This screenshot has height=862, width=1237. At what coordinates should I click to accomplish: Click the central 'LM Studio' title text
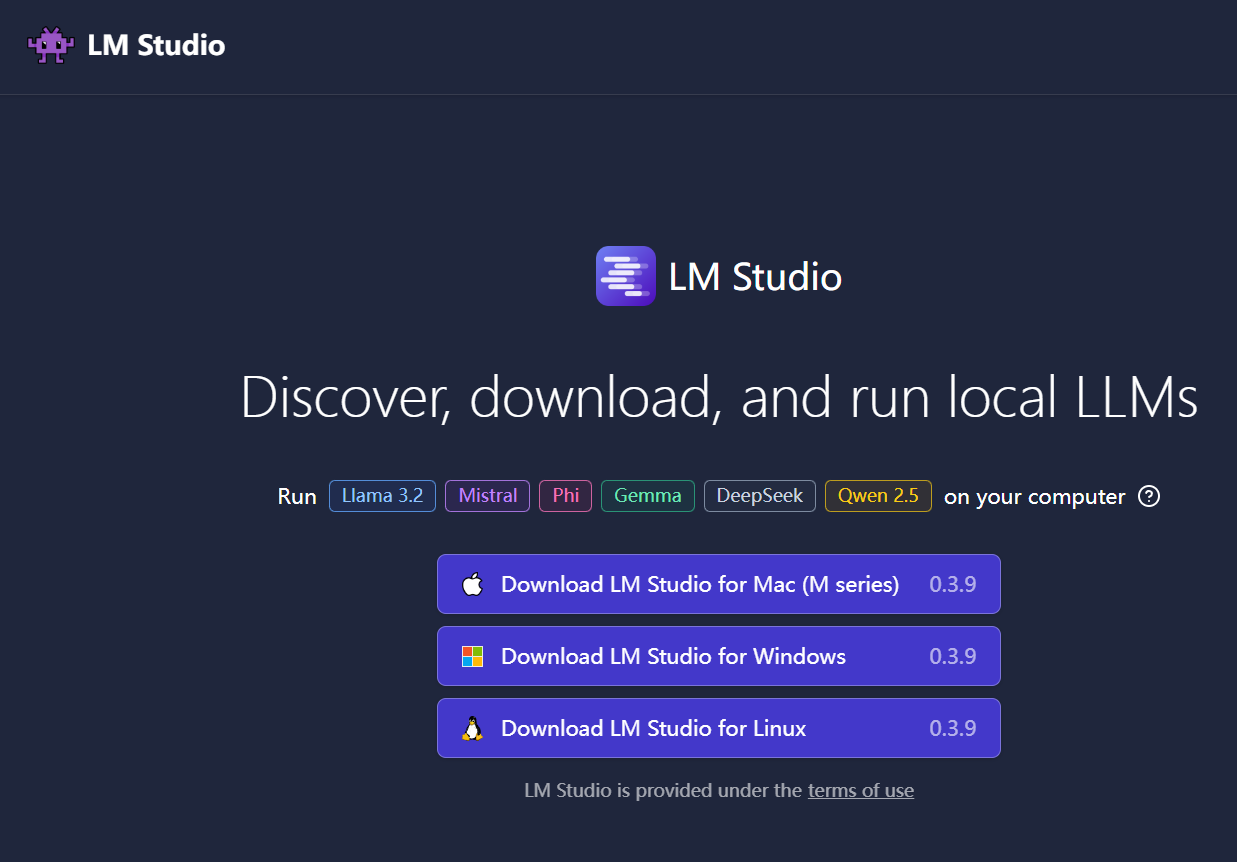(x=755, y=277)
